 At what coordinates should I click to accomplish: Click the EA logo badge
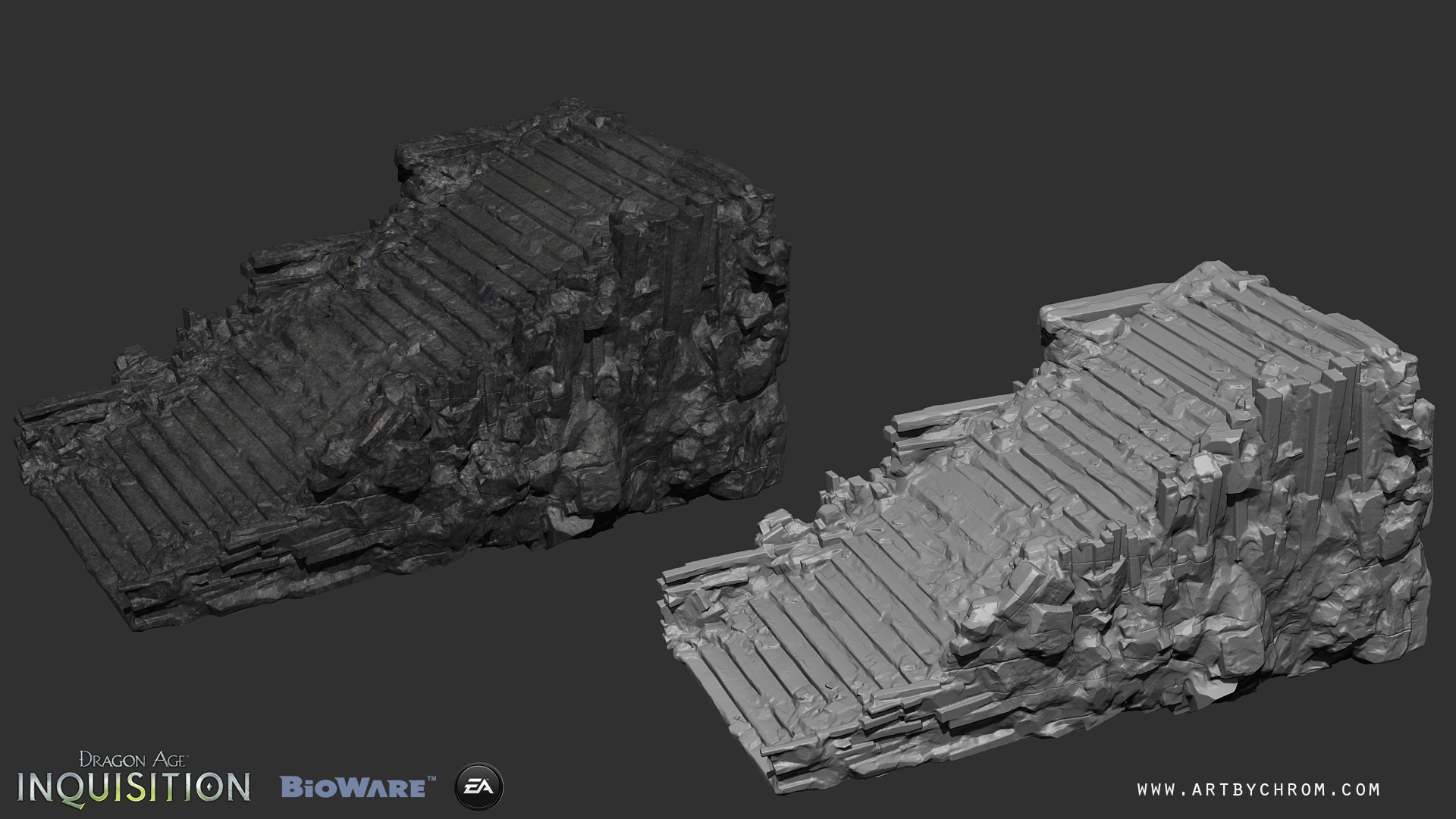point(479,786)
